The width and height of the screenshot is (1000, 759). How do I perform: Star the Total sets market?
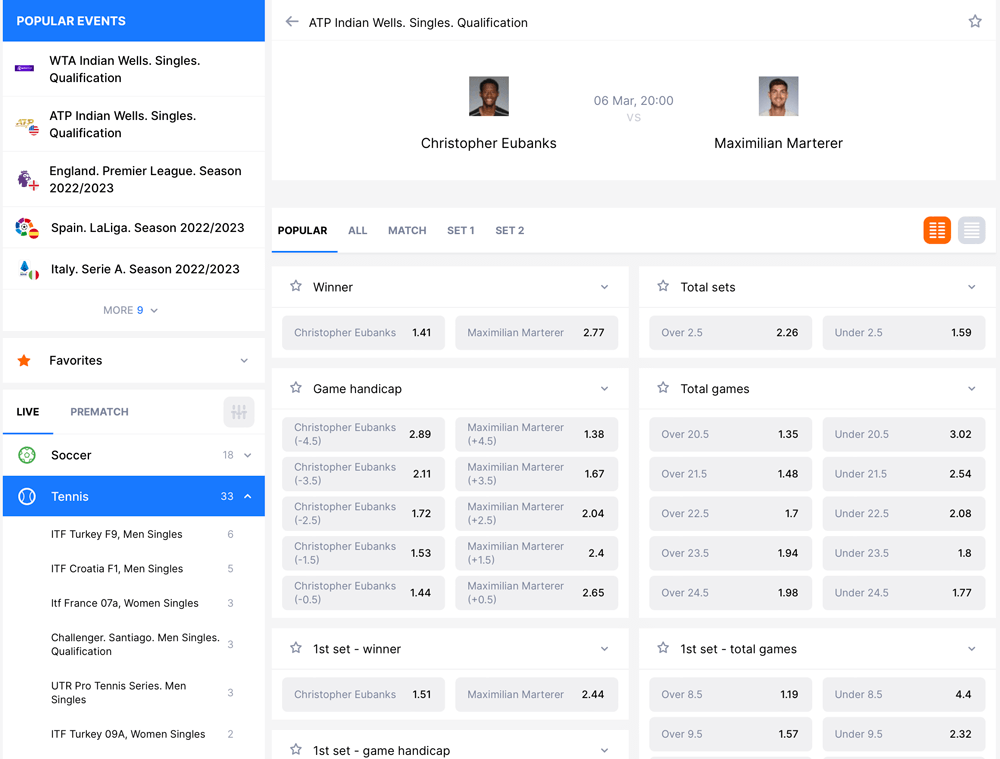(x=663, y=287)
